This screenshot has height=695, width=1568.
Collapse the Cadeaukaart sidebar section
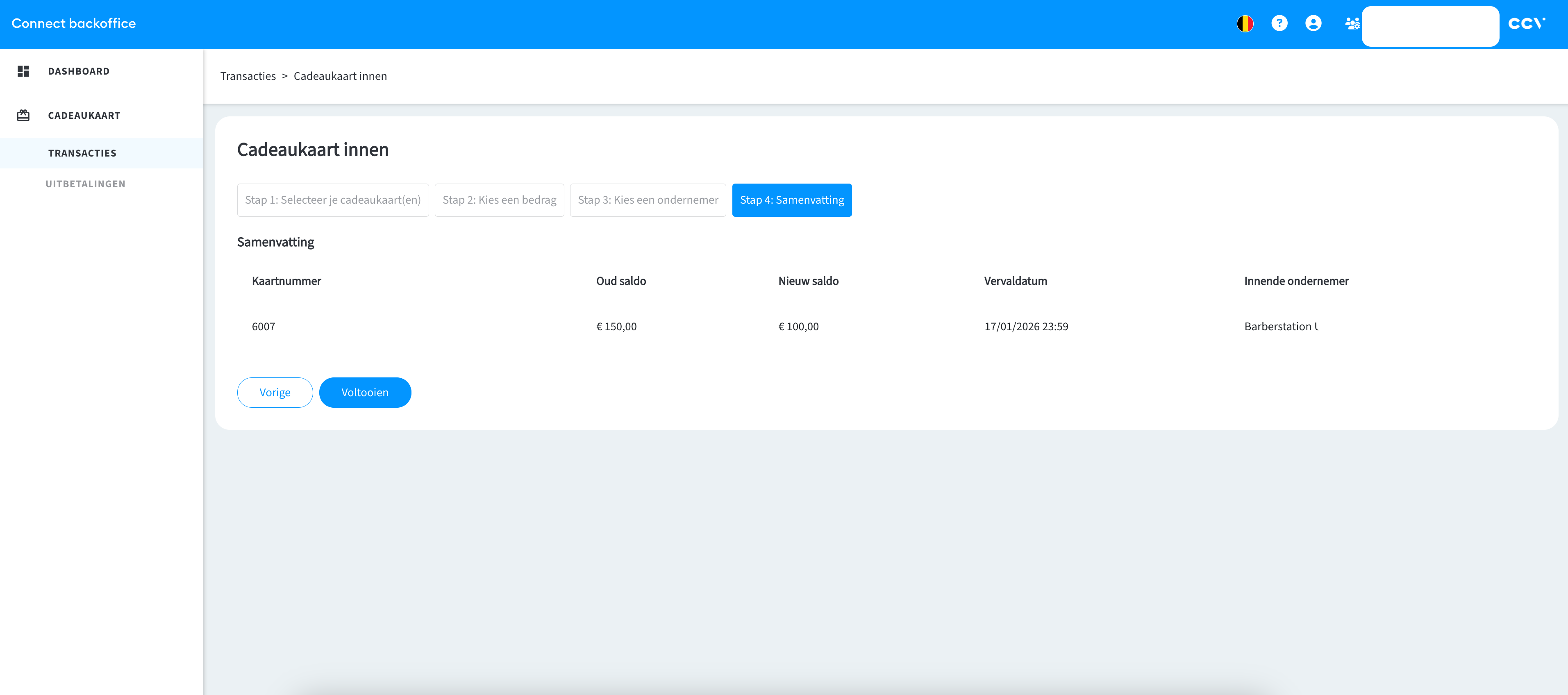(x=84, y=116)
